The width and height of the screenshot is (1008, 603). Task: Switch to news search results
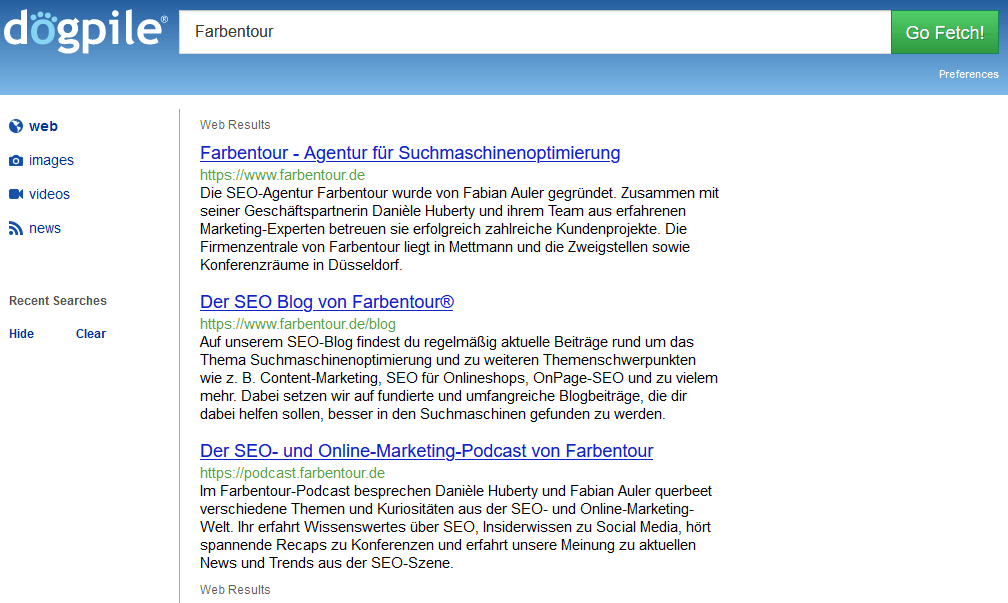(x=45, y=228)
